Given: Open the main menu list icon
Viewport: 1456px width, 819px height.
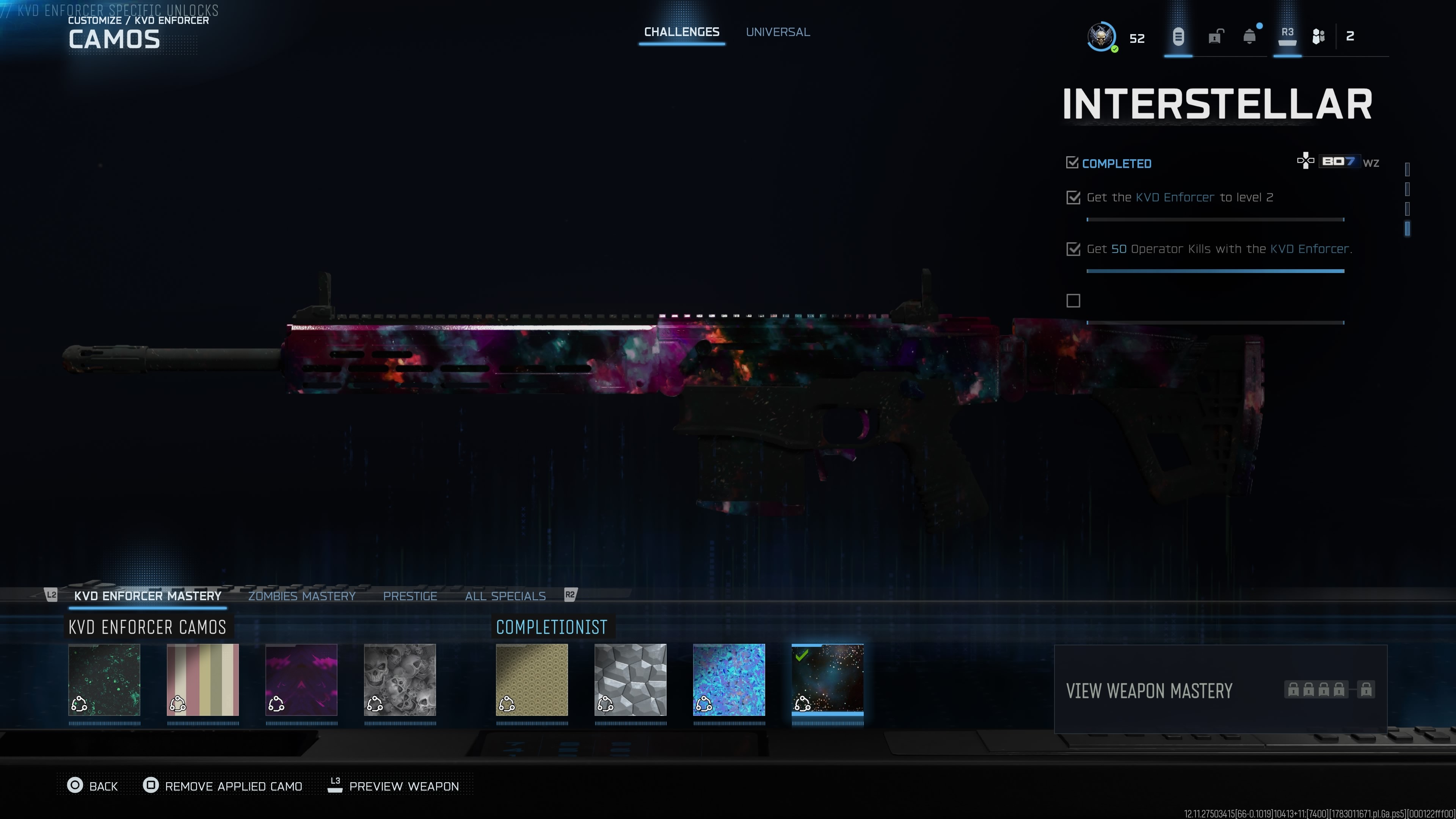Looking at the screenshot, I should click(1178, 37).
